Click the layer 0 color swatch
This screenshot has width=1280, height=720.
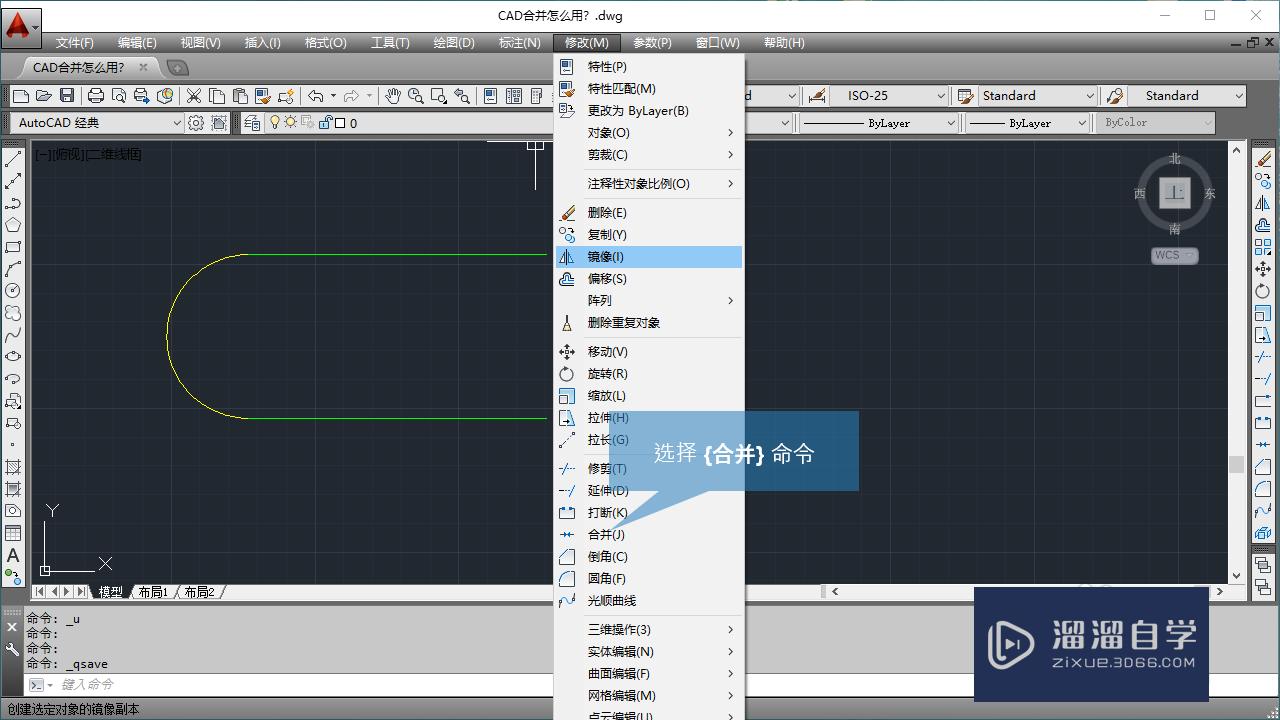pyautogui.click(x=340, y=123)
